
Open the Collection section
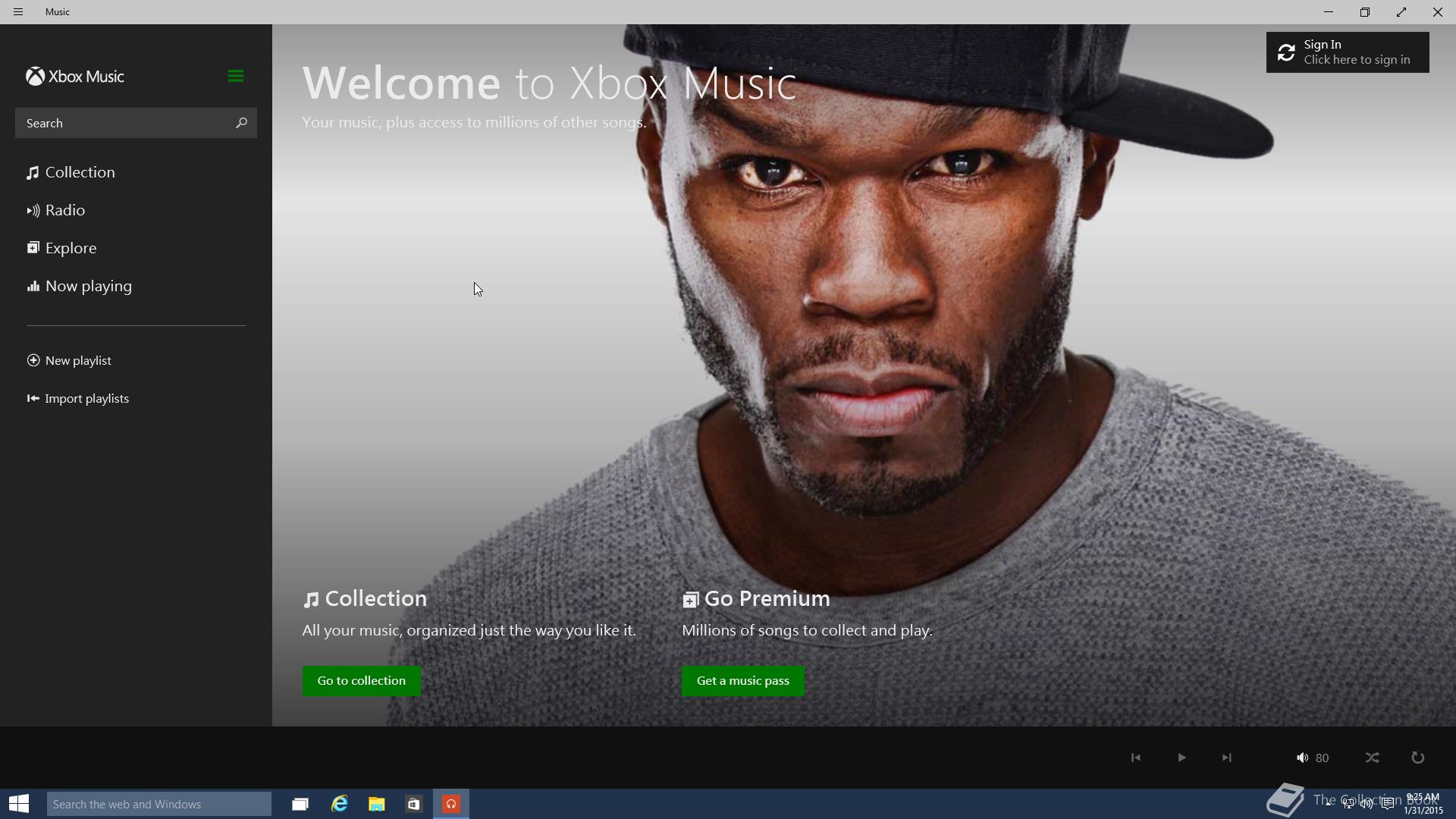[80, 173]
